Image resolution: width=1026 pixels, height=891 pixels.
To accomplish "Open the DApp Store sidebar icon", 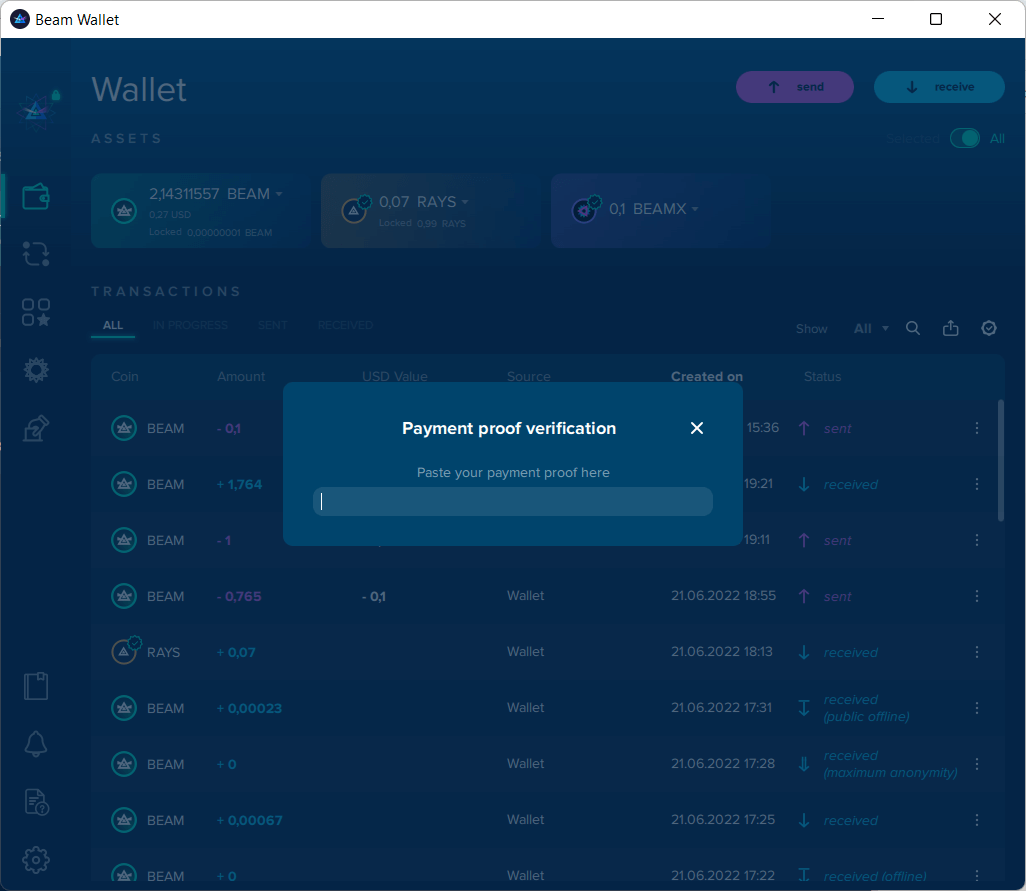I will click(36, 312).
